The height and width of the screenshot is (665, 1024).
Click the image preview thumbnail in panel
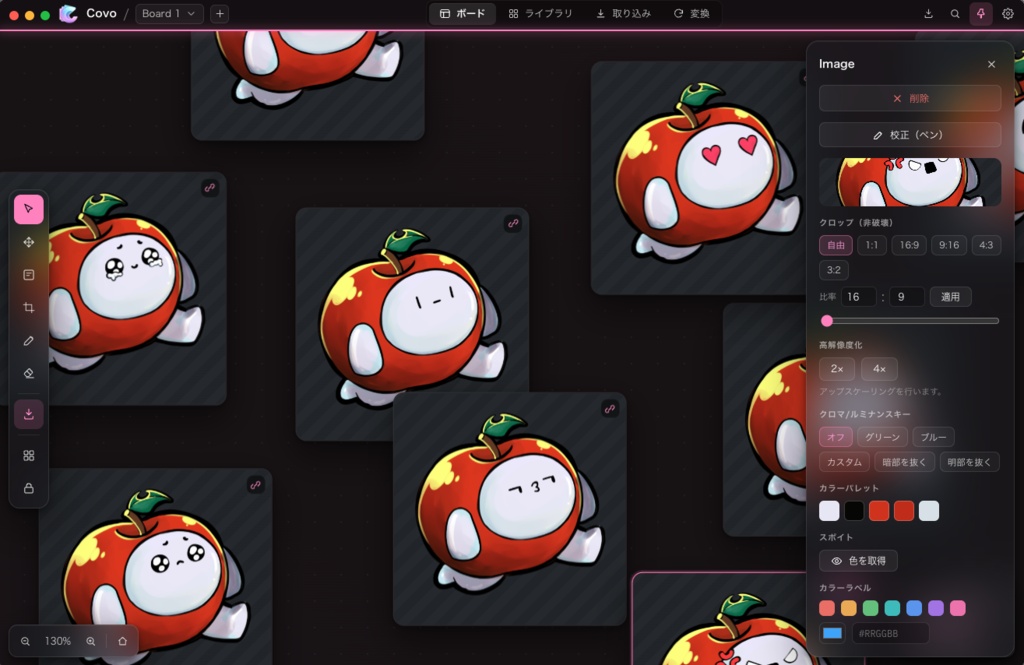910,182
